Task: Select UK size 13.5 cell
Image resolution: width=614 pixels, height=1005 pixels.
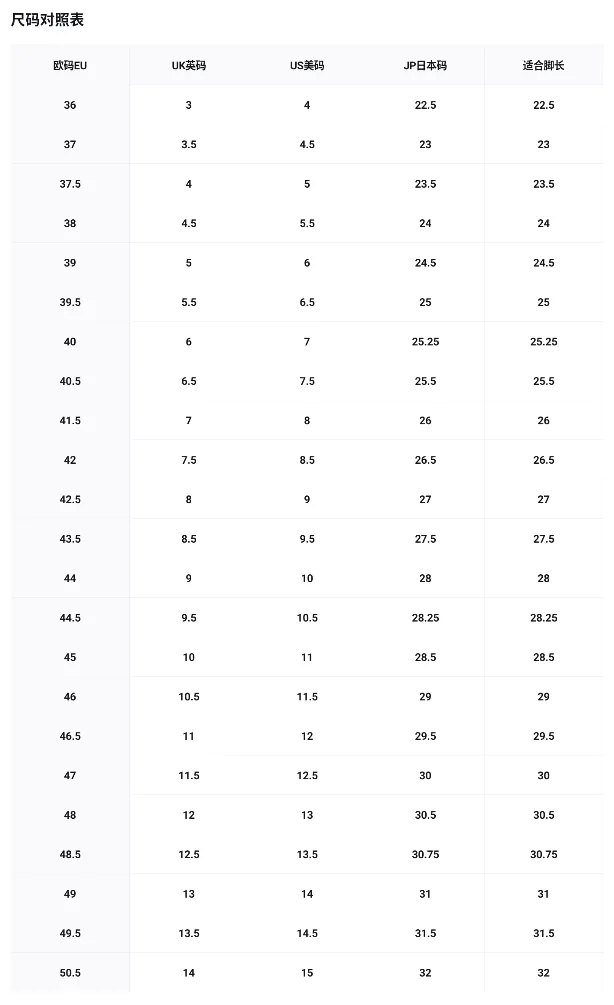Action: click(188, 933)
